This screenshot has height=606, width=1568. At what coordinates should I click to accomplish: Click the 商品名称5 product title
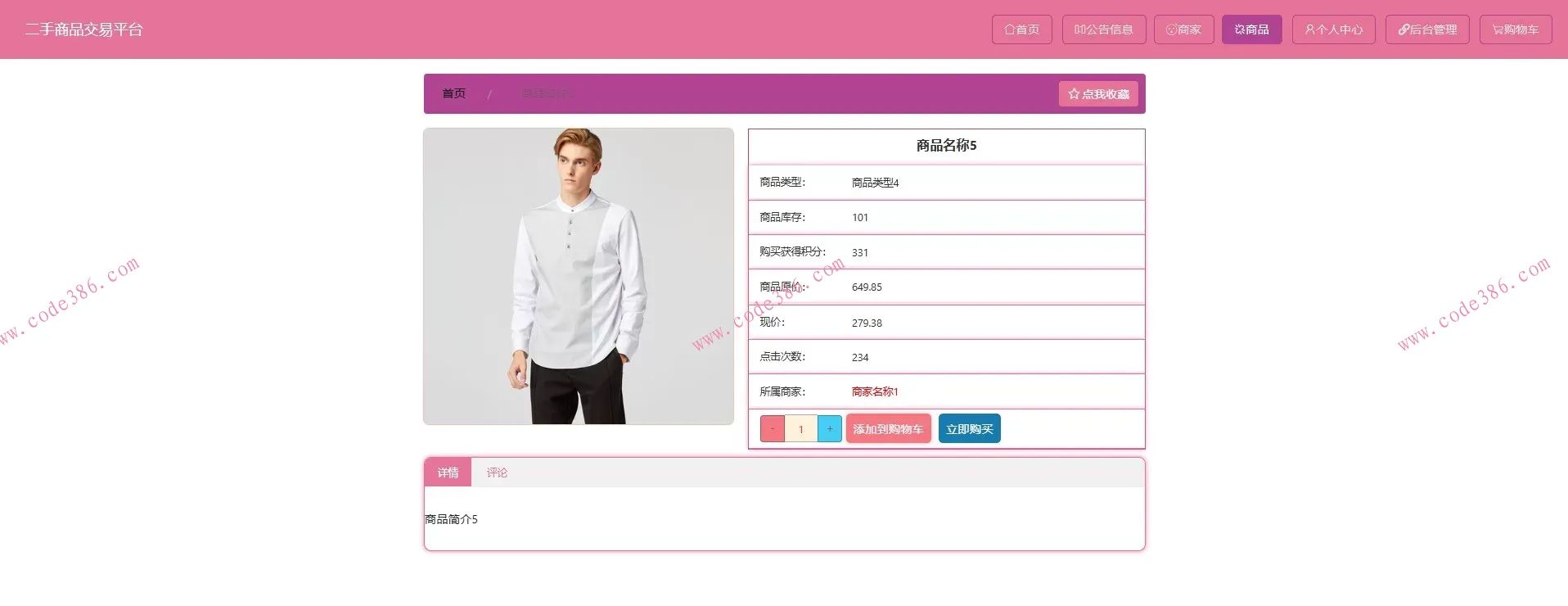tap(947, 146)
